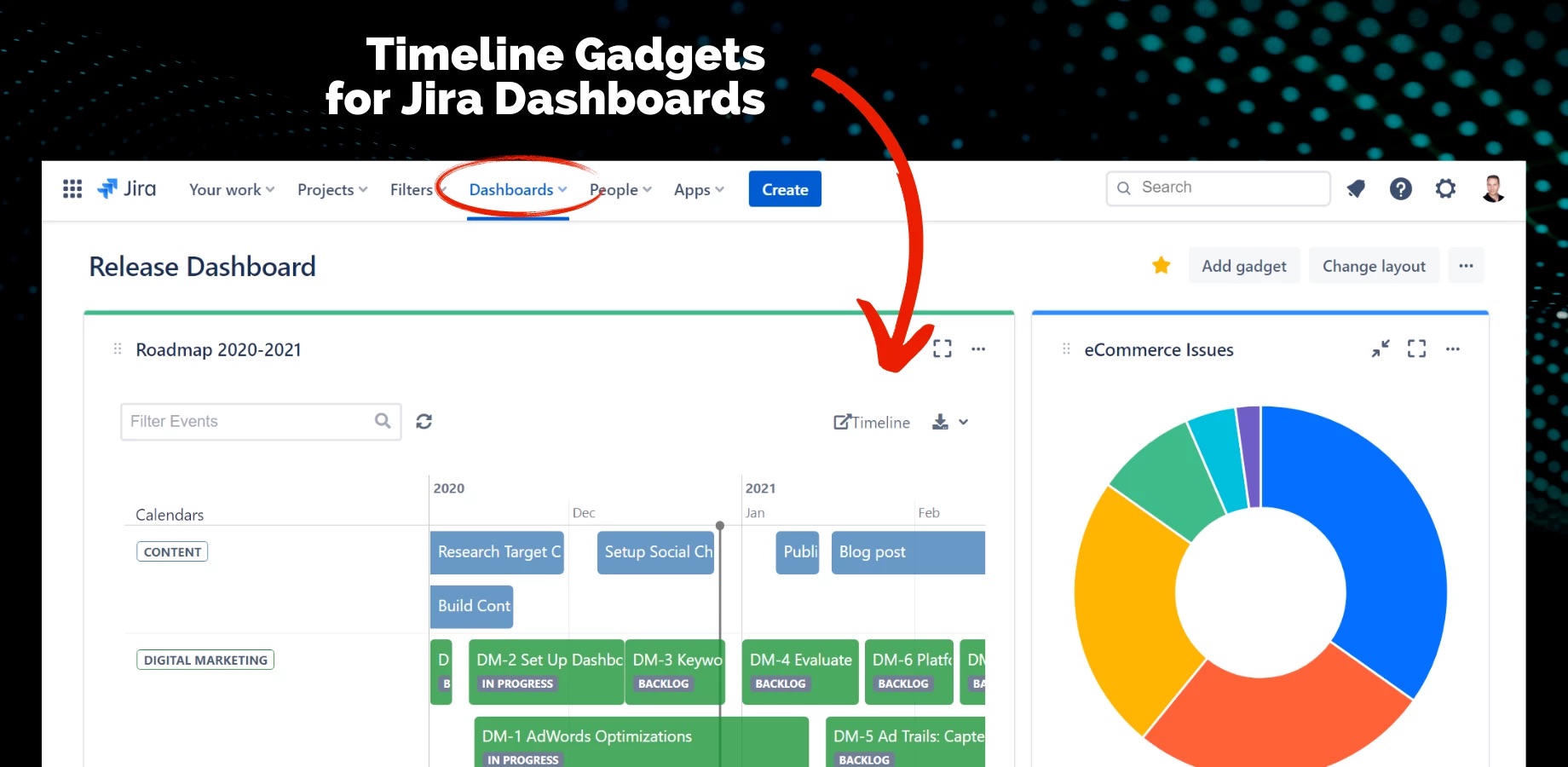Image resolution: width=1568 pixels, height=767 pixels.
Task: Toggle the star on Release Dashboard
Action: [1161, 266]
